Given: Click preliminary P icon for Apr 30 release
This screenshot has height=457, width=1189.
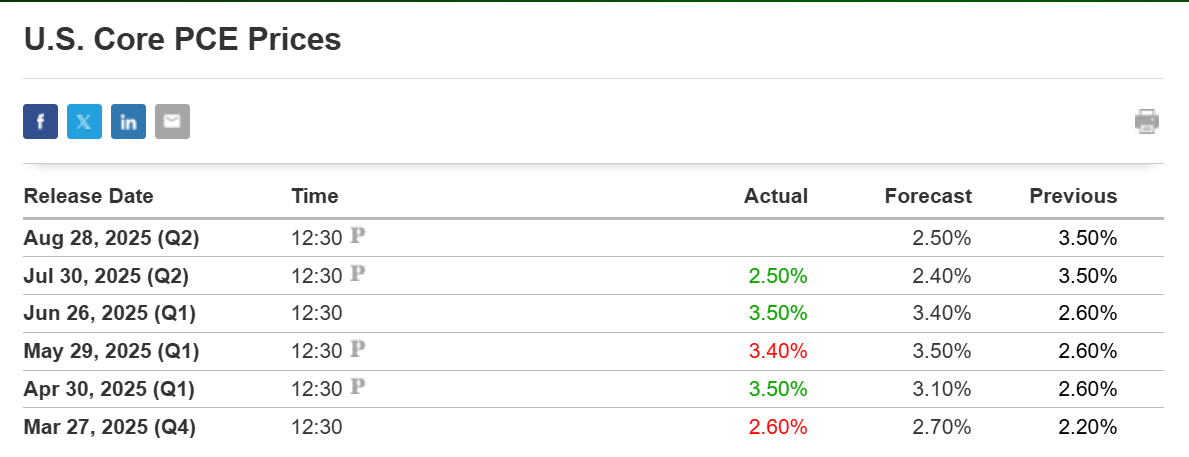Looking at the screenshot, I should pos(358,388).
